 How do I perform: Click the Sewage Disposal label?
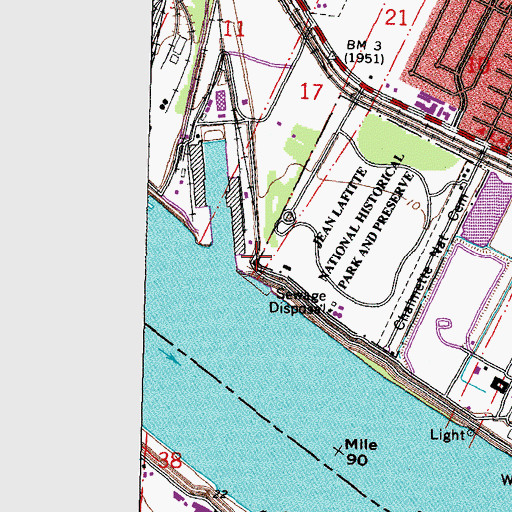point(297,302)
